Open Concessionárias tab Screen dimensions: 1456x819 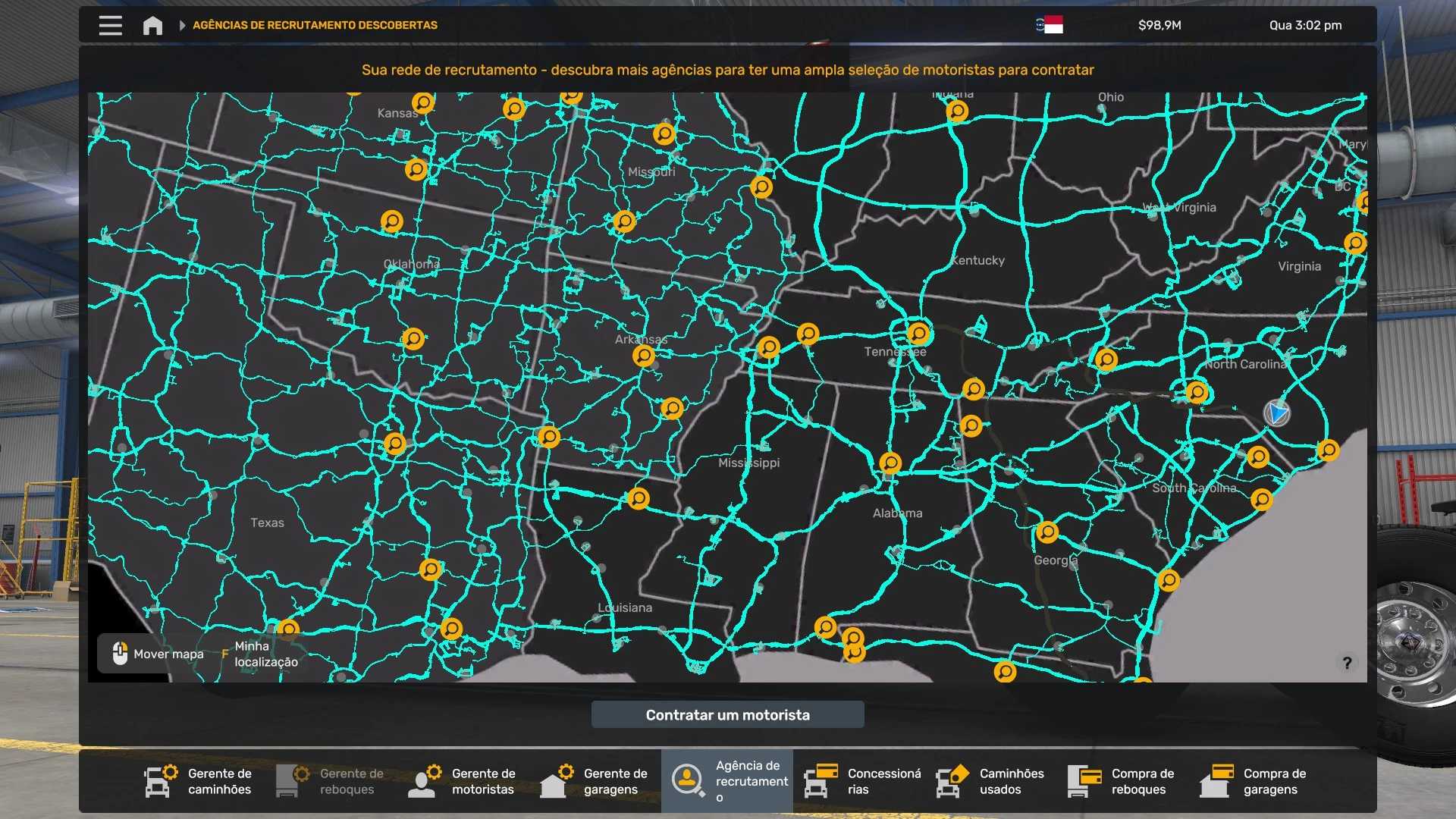858,781
